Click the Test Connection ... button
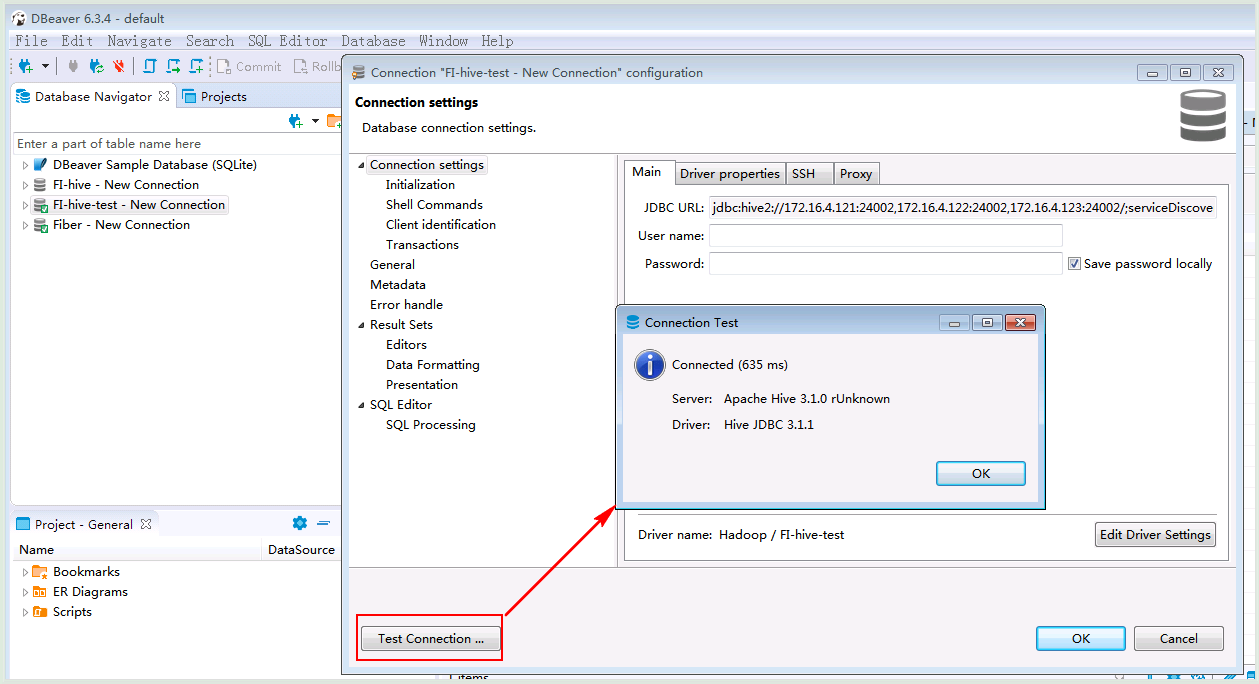1259x684 pixels. pos(431,638)
